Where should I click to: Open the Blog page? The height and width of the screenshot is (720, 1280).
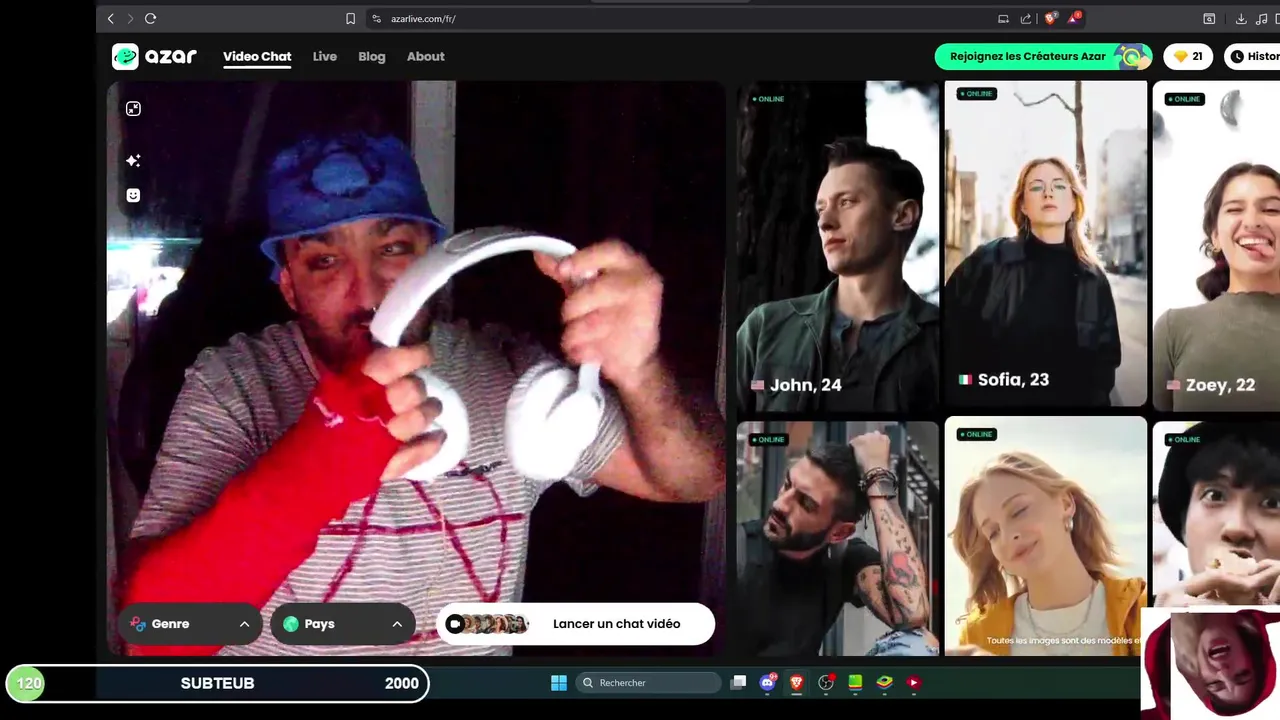[x=372, y=57]
